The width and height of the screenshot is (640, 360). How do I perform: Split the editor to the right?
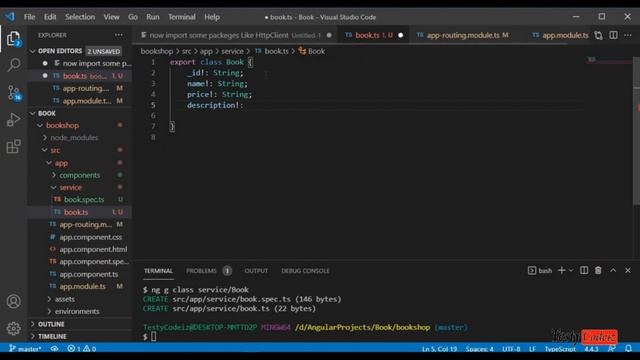point(613,35)
